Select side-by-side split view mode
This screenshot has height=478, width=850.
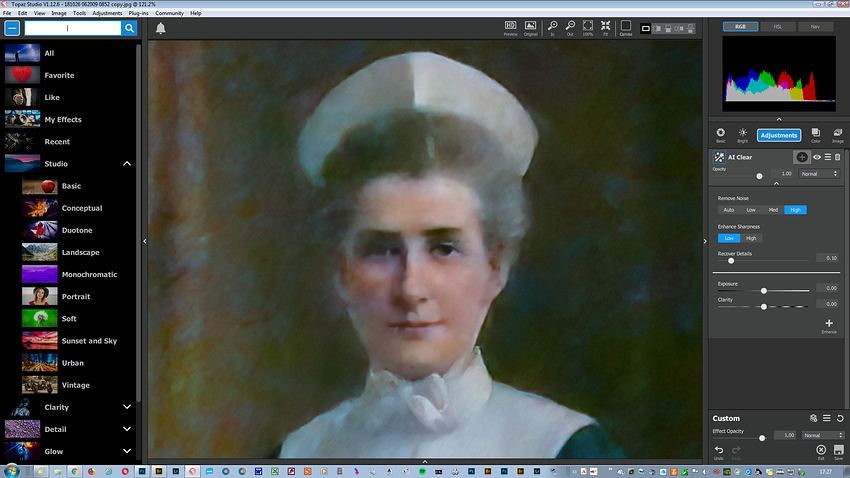(x=656, y=28)
